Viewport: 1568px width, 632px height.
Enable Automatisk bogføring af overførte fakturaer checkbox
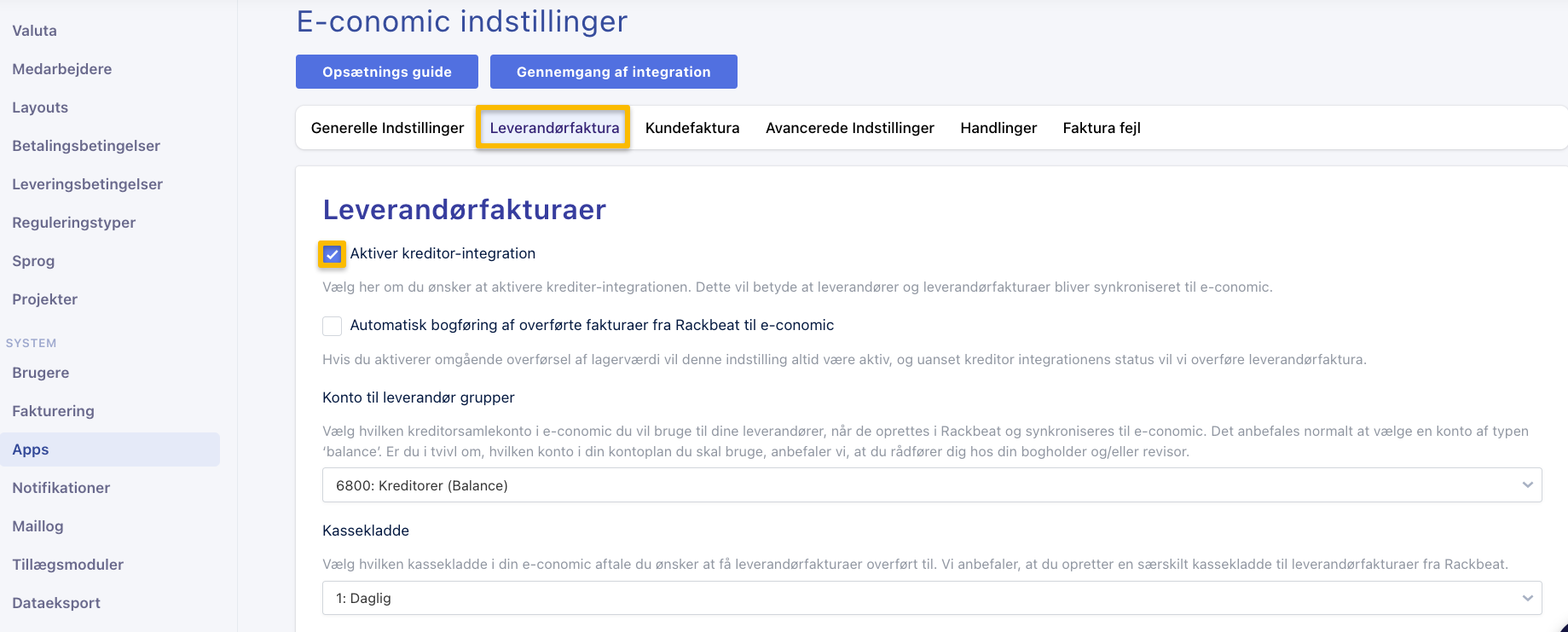point(332,326)
